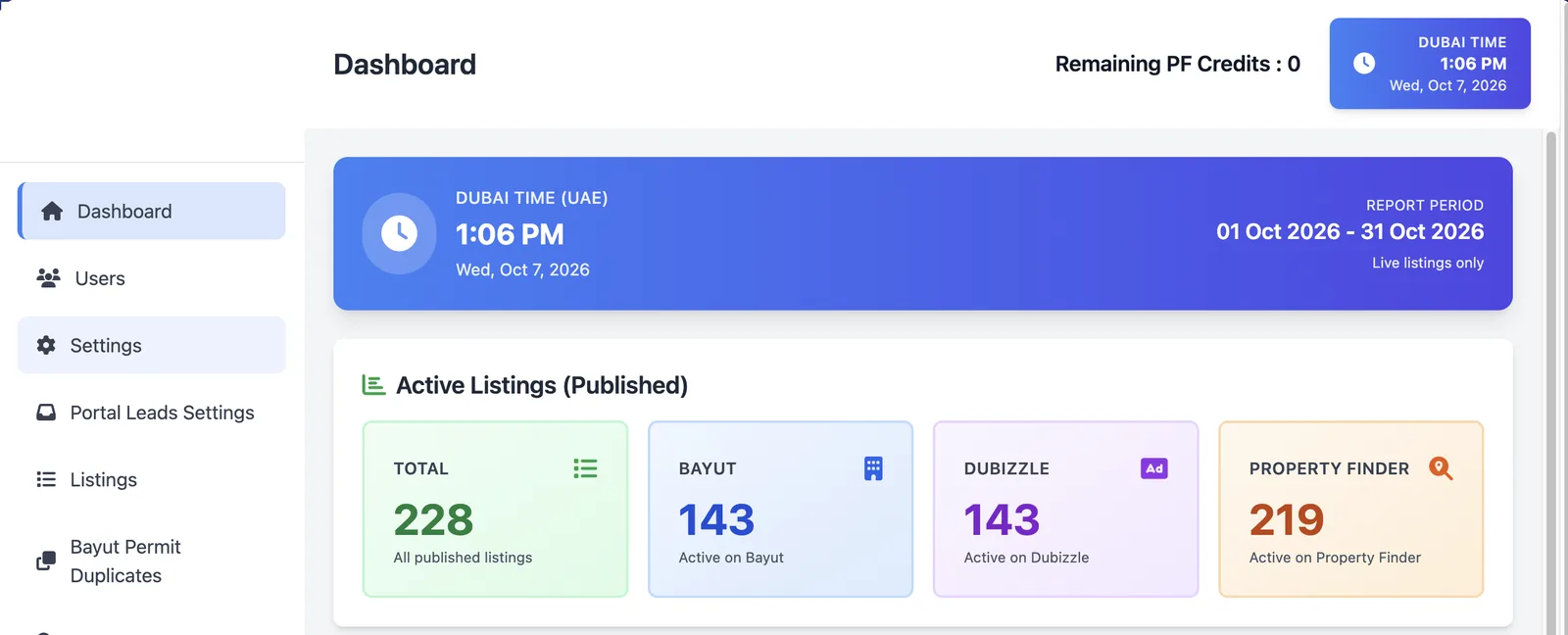Viewport: 1568px width, 635px height.
Task: Click the Wed, Oct 7, 2026 date in the banner
Action: click(522, 269)
